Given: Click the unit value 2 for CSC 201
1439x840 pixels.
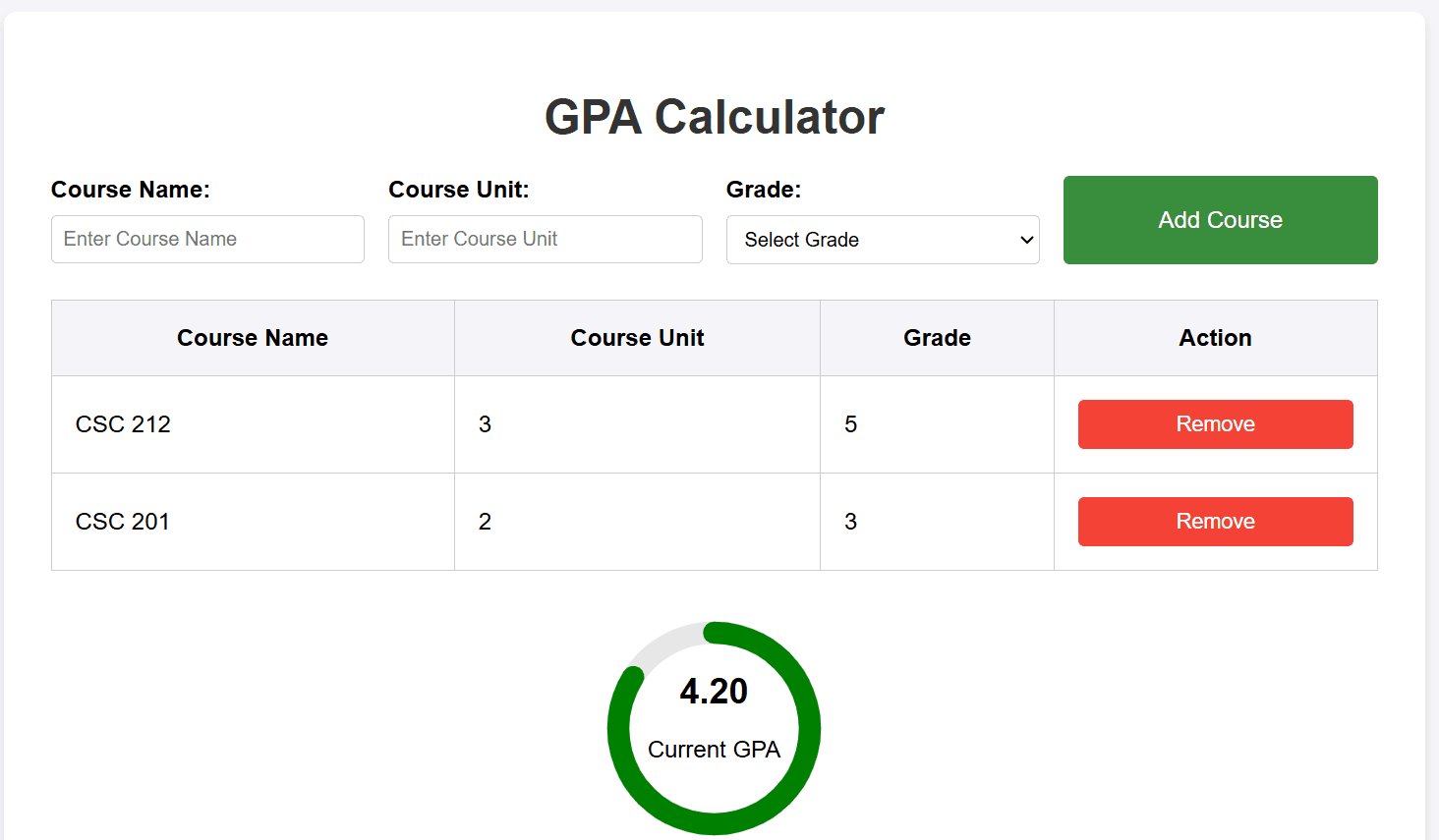Looking at the screenshot, I should (485, 521).
